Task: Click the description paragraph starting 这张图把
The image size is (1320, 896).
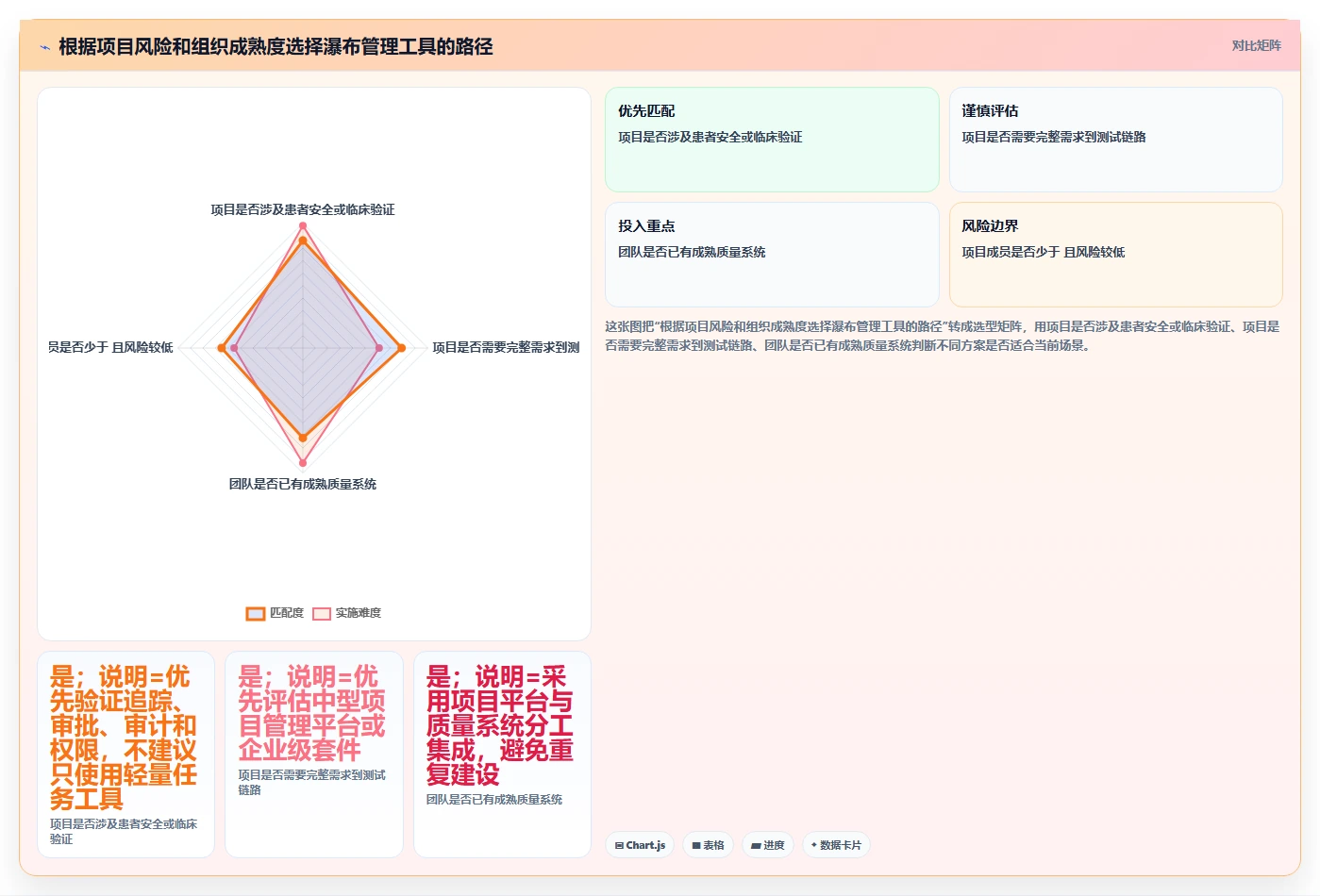Action: pos(943,336)
